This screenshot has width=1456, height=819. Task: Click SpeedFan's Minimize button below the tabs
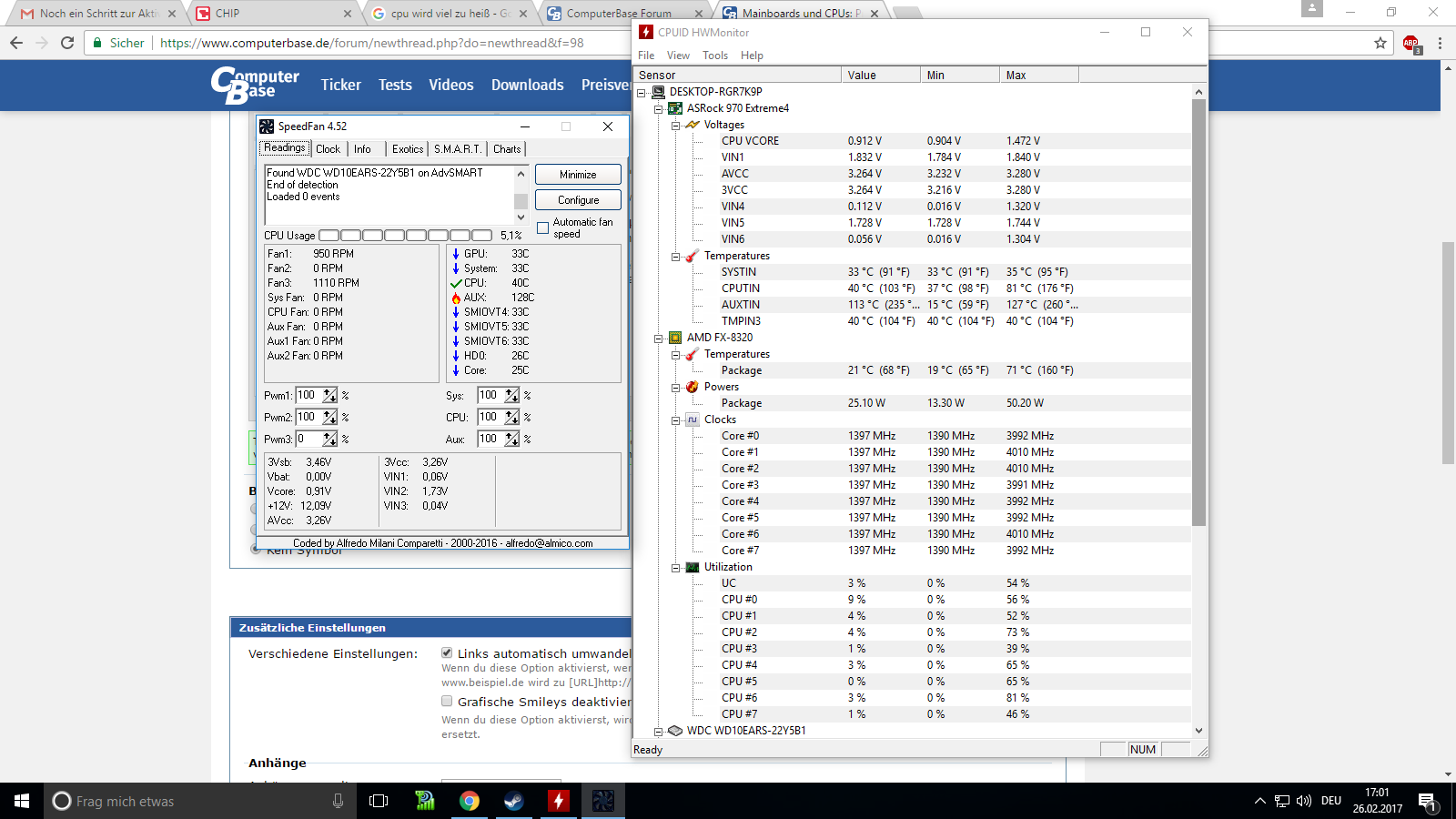pos(578,175)
